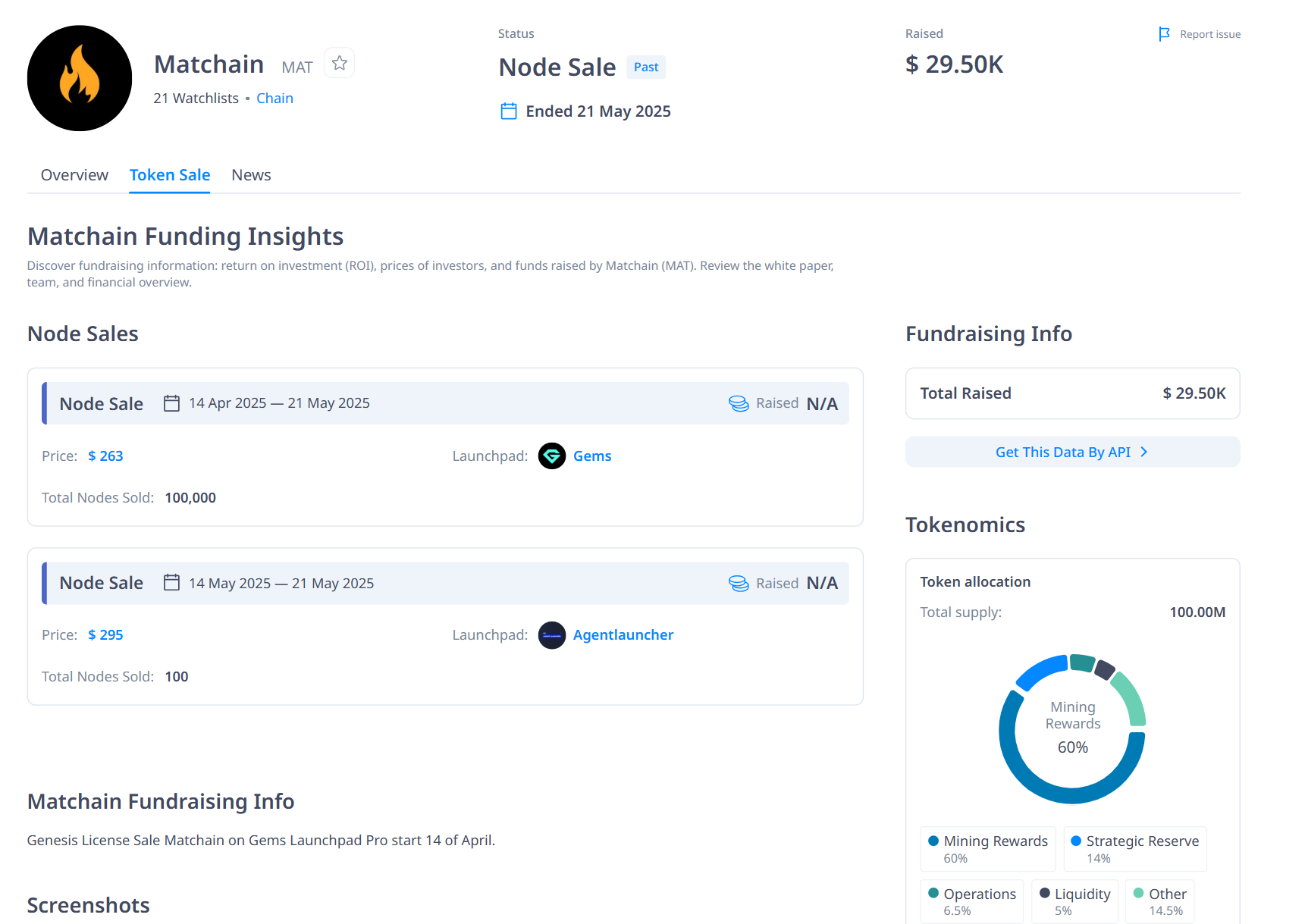Click the Matchain Funding Insights heading
This screenshot has width=1305, height=924.
click(186, 236)
